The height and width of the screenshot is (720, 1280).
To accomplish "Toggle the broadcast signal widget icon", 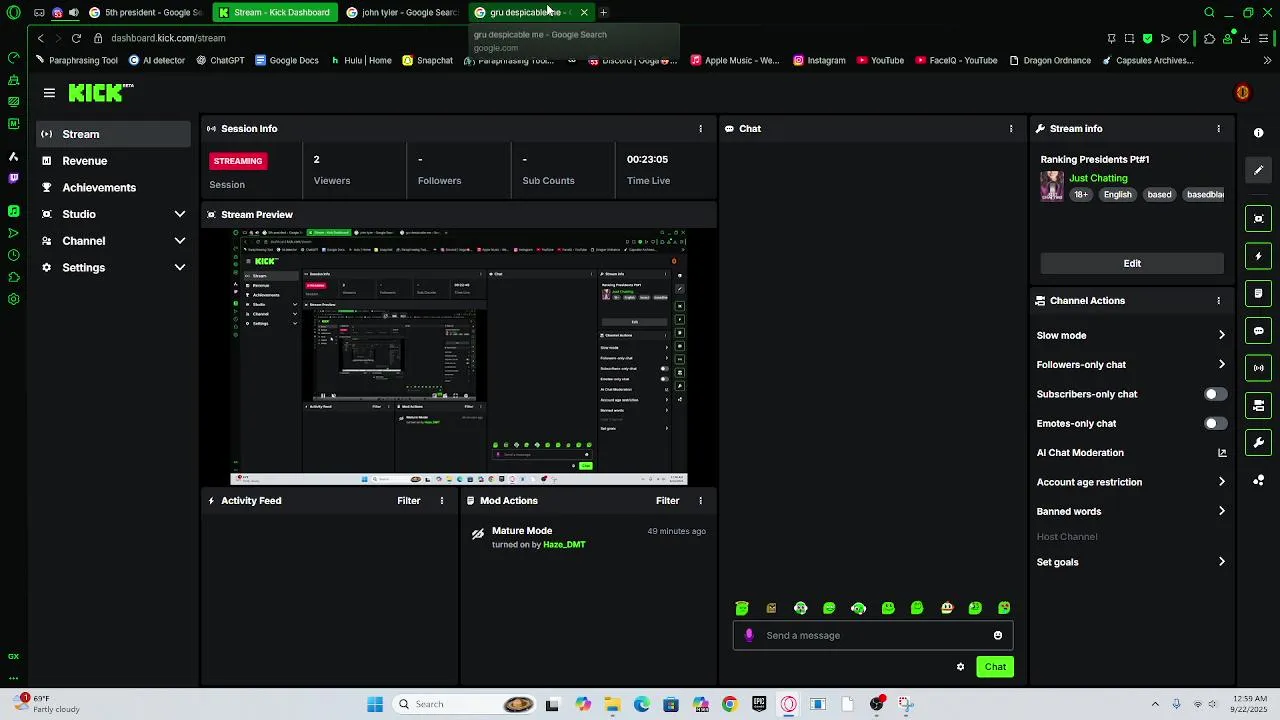I will [1258, 368].
